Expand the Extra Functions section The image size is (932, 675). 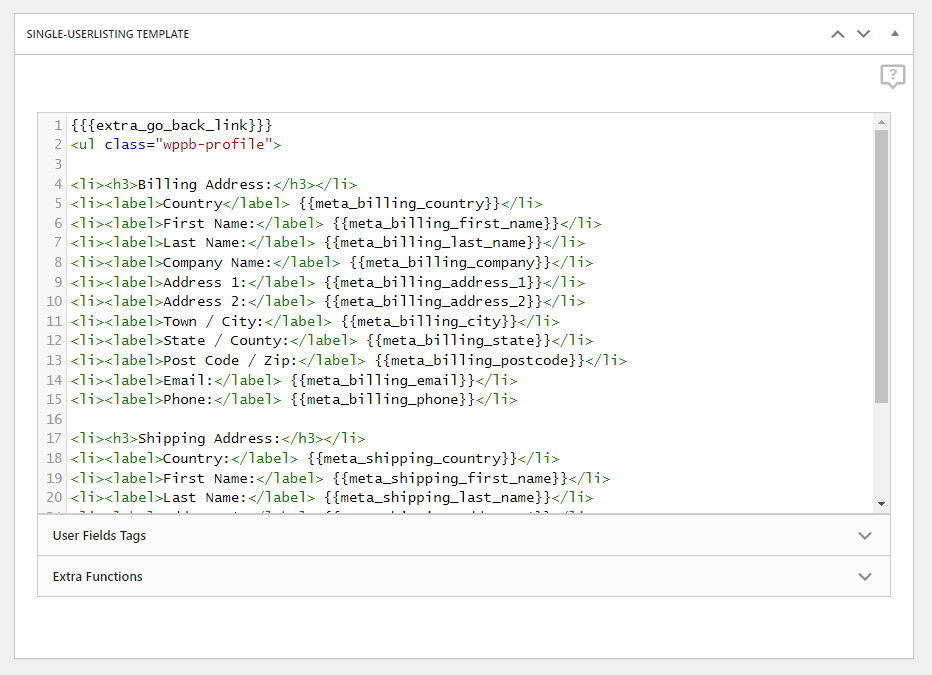(464, 576)
